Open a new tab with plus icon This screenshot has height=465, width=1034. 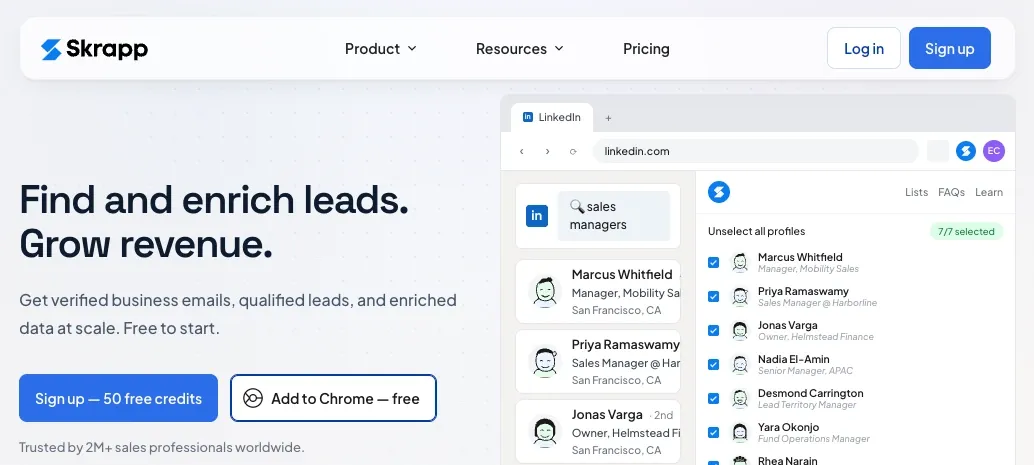point(609,118)
